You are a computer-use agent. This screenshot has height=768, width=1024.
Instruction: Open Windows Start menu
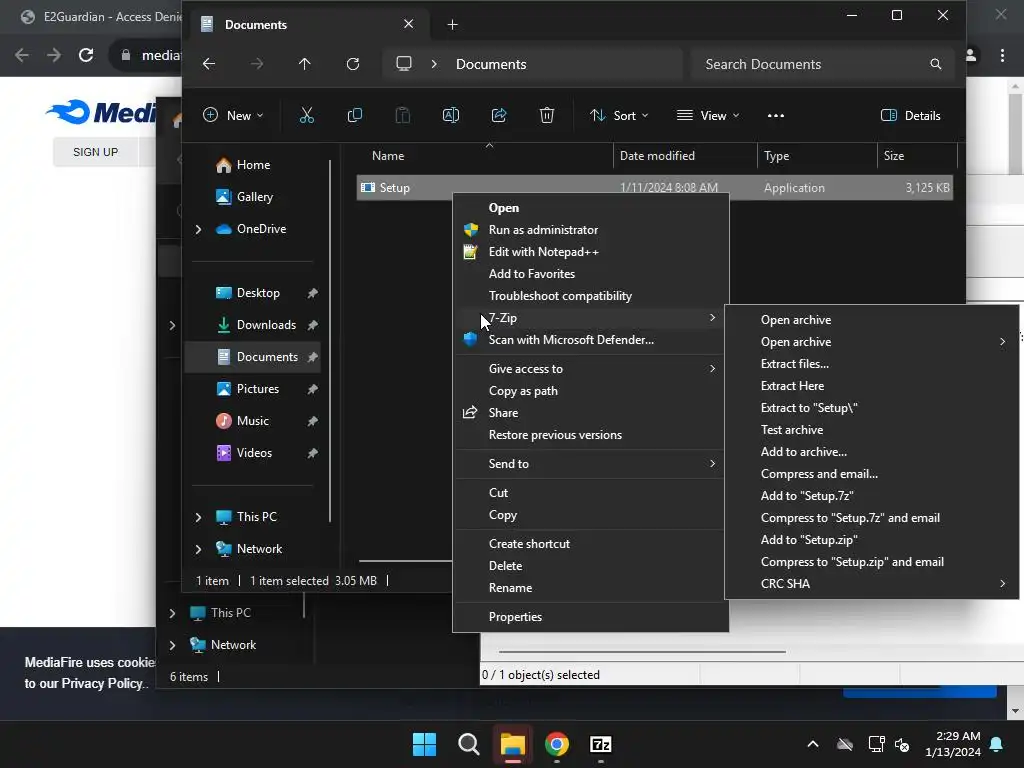(x=424, y=744)
